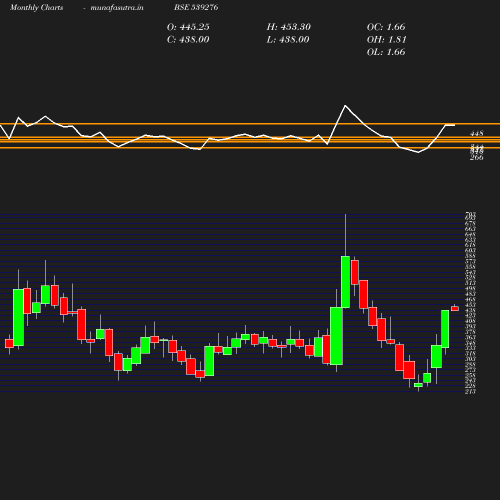Click the open value "O: 445.25"

(188, 27)
